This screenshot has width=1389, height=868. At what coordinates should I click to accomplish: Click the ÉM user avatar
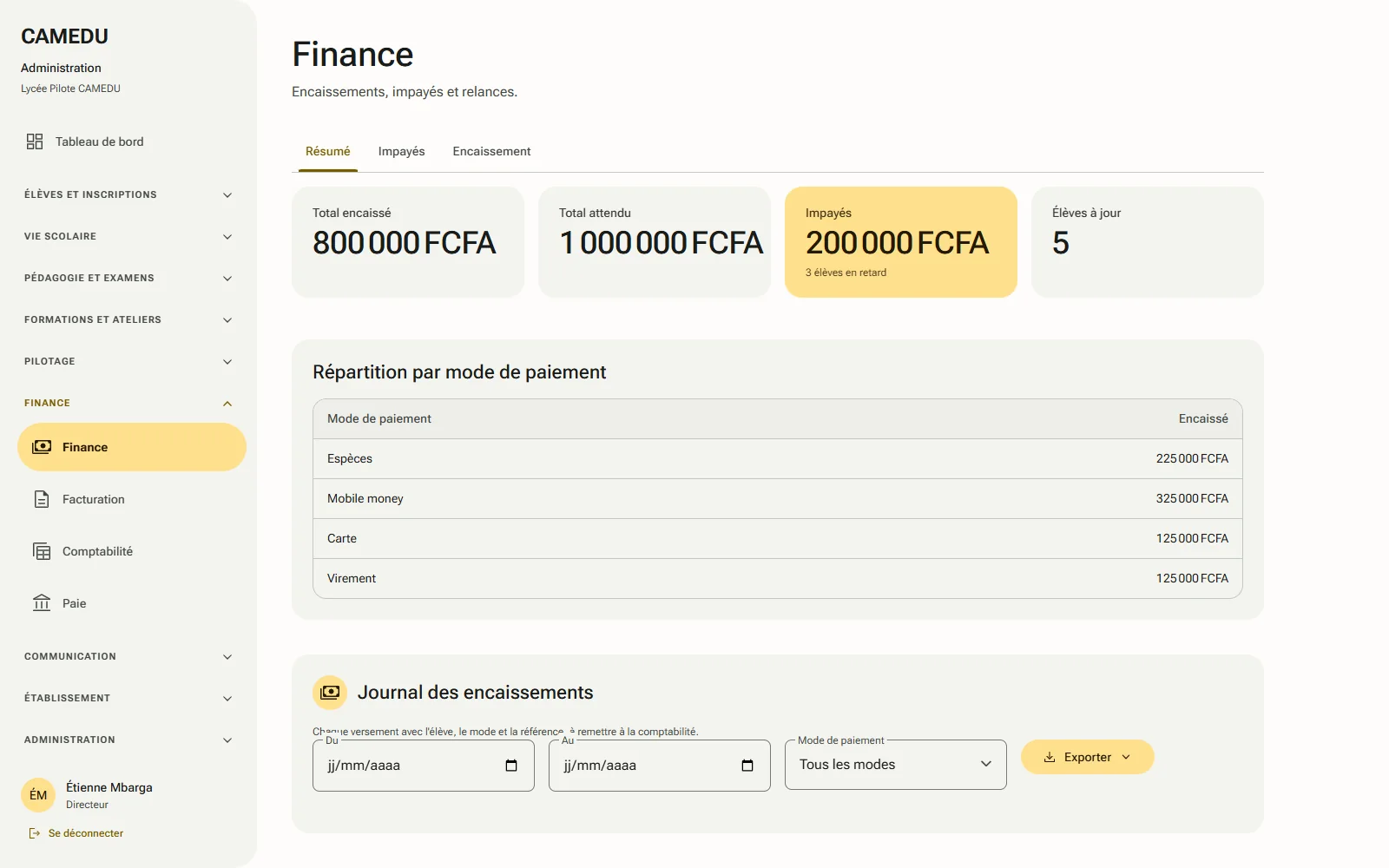tap(38, 795)
